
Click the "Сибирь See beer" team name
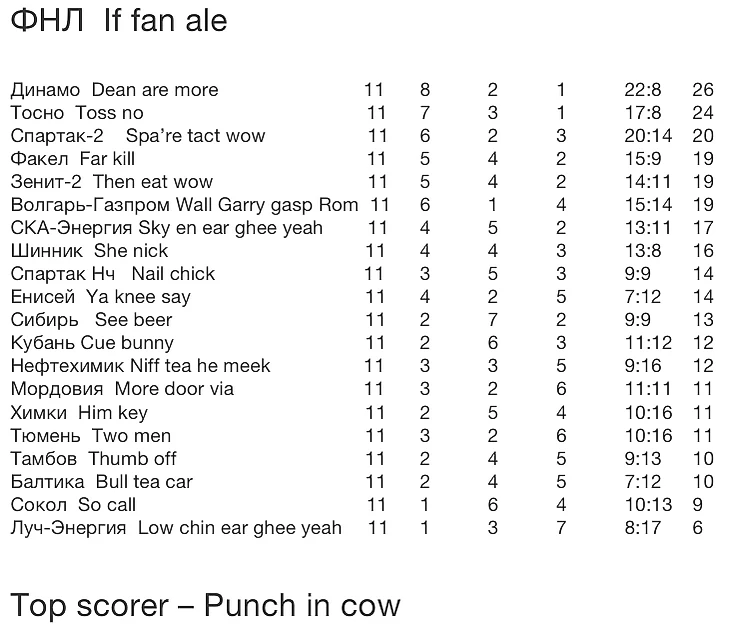coord(91,320)
